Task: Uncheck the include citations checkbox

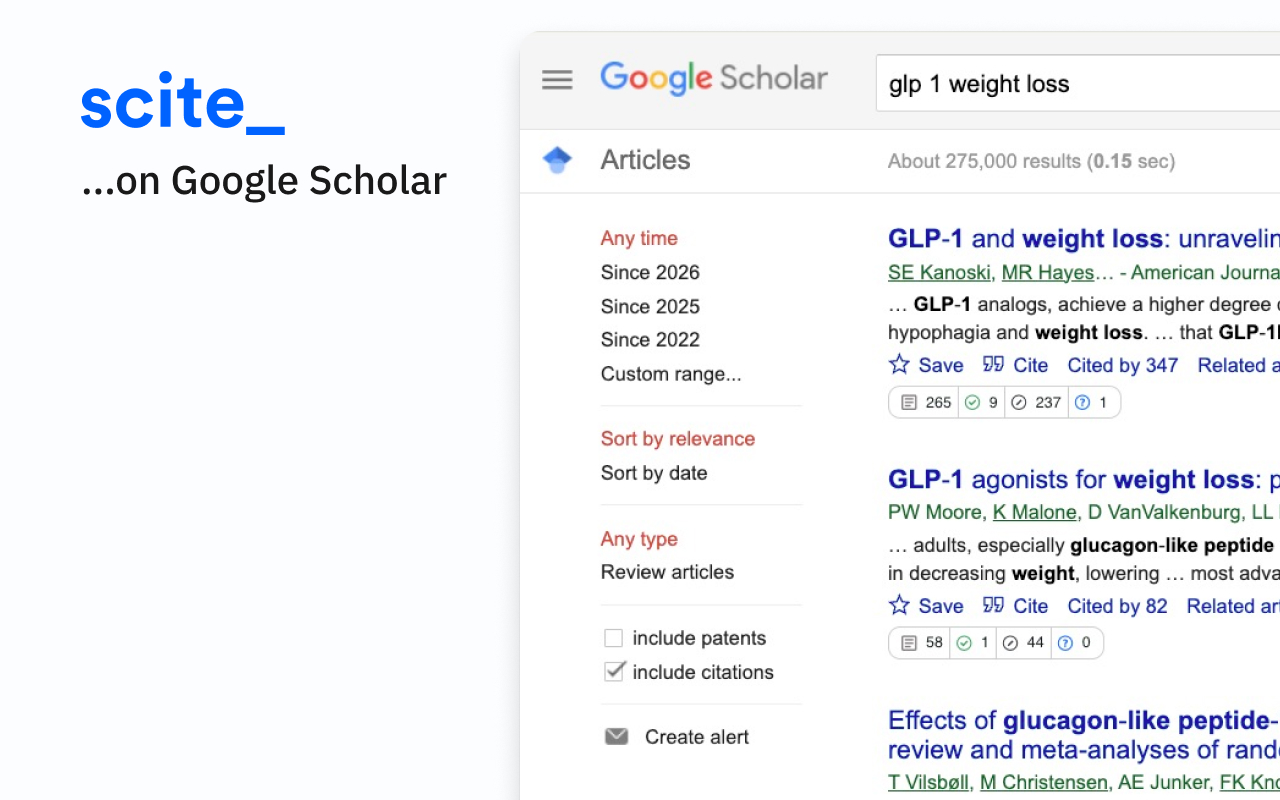Action: point(614,672)
